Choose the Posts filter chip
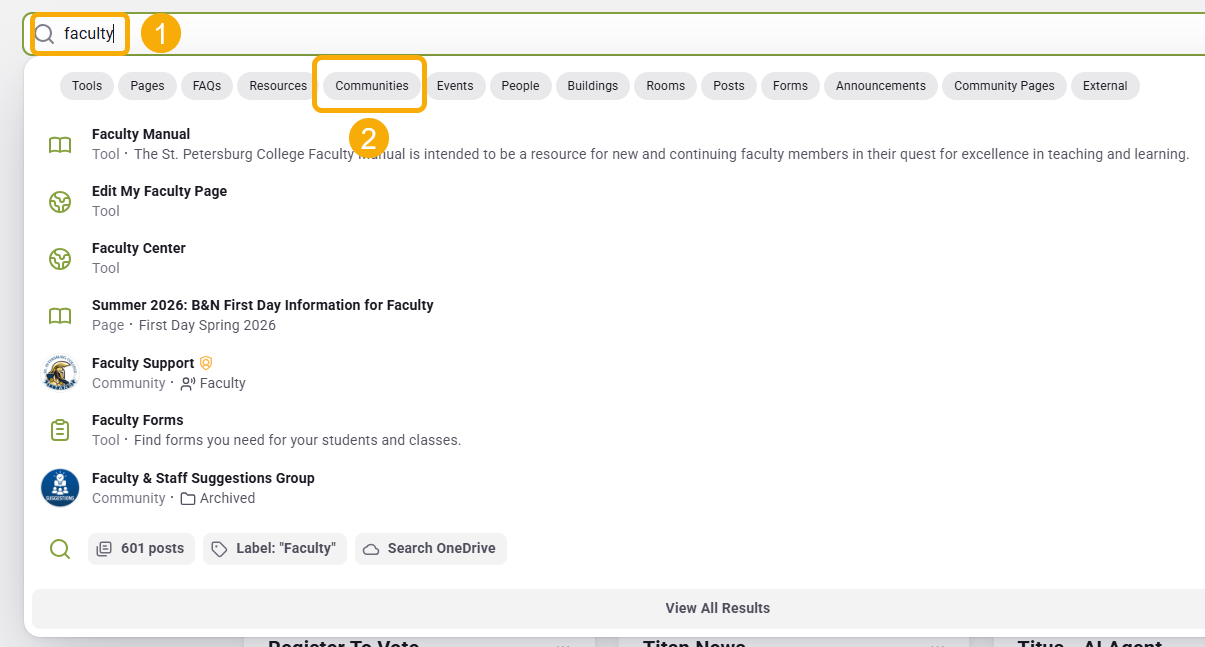1205x647 pixels. tap(729, 86)
